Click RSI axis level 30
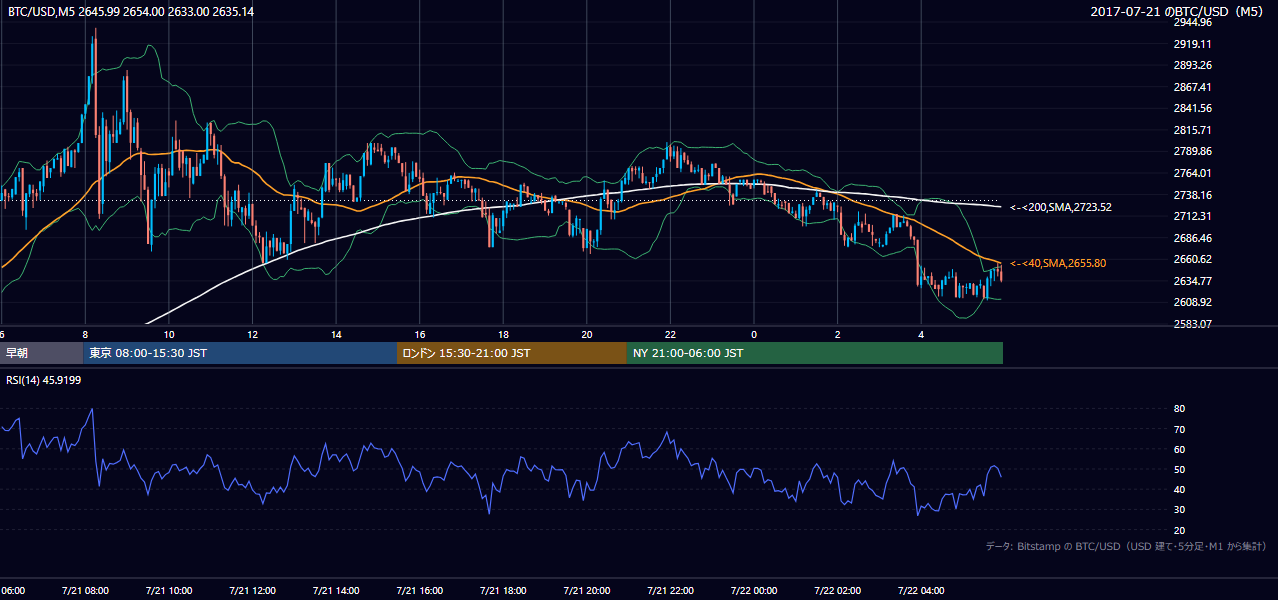 1179,510
